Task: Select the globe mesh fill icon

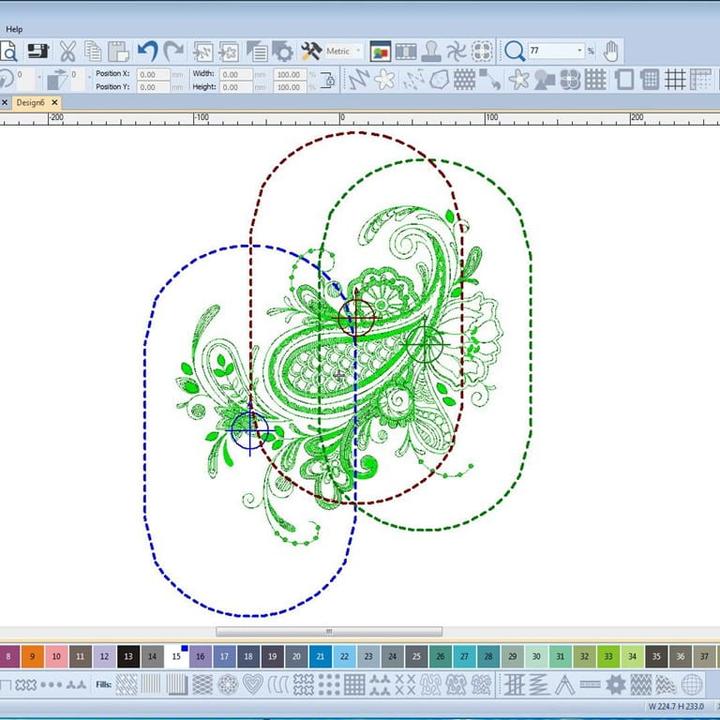Action: point(692,685)
